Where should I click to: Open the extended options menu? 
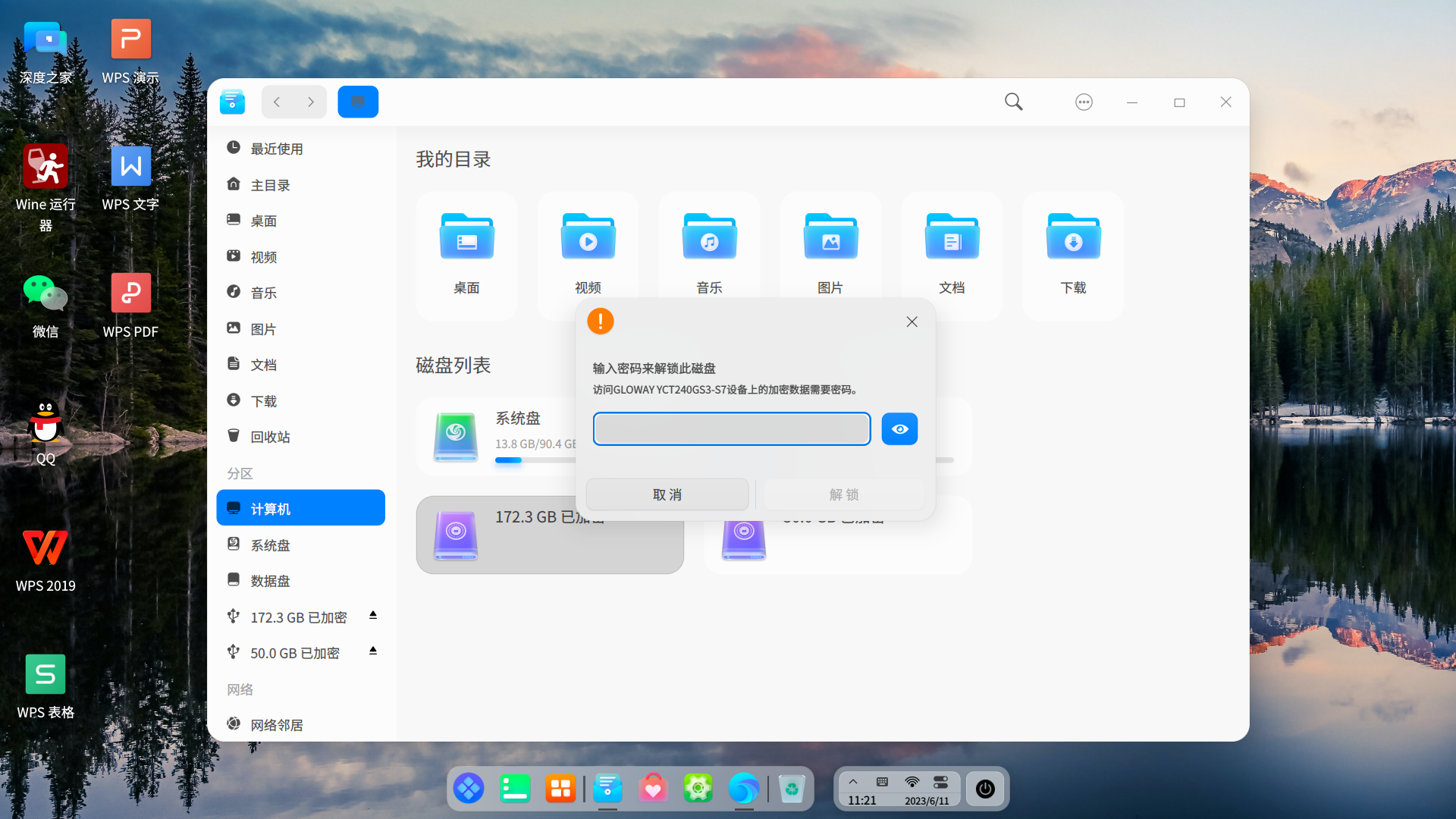point(1084,101)
